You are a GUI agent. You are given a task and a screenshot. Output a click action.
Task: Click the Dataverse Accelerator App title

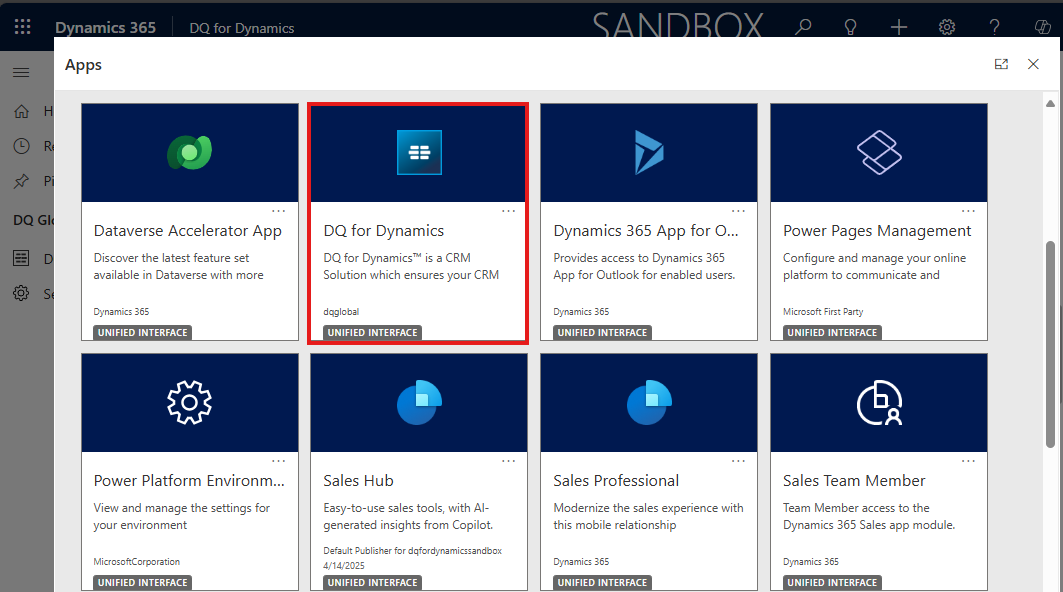[188, 231]
